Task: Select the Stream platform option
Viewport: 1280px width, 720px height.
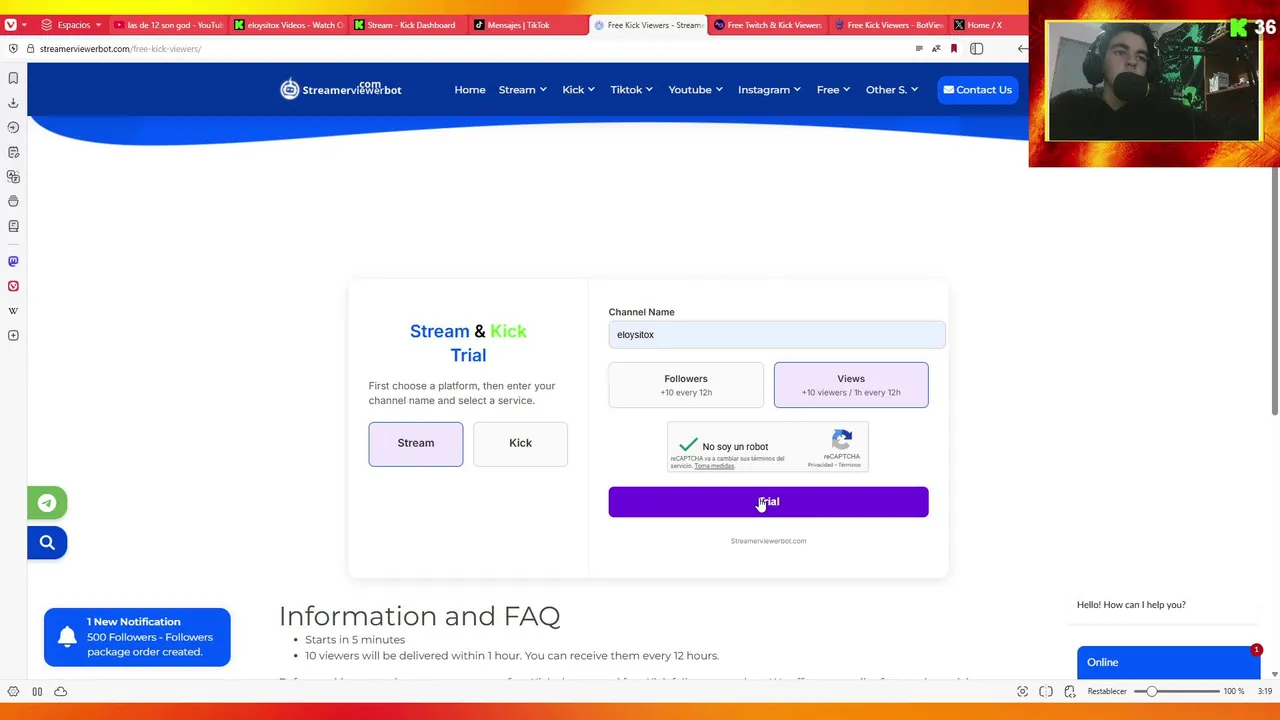Action: pyautogui.click(x=416, y=444)
